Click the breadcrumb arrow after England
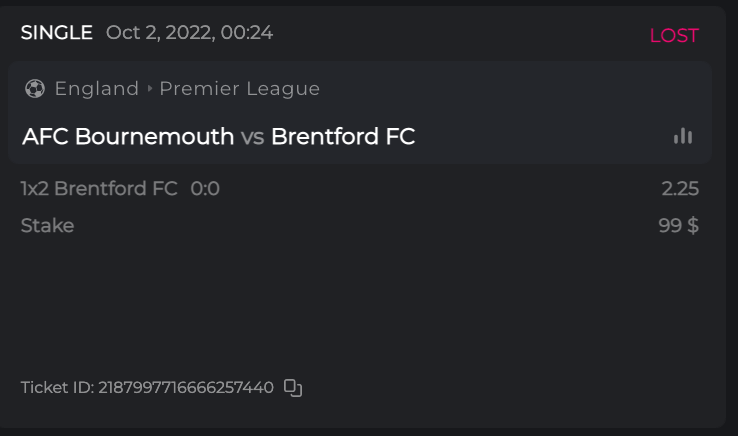Image resolution: width=738 pixels, height=436 pixels. pyautogui.click(x=150, y=89)
